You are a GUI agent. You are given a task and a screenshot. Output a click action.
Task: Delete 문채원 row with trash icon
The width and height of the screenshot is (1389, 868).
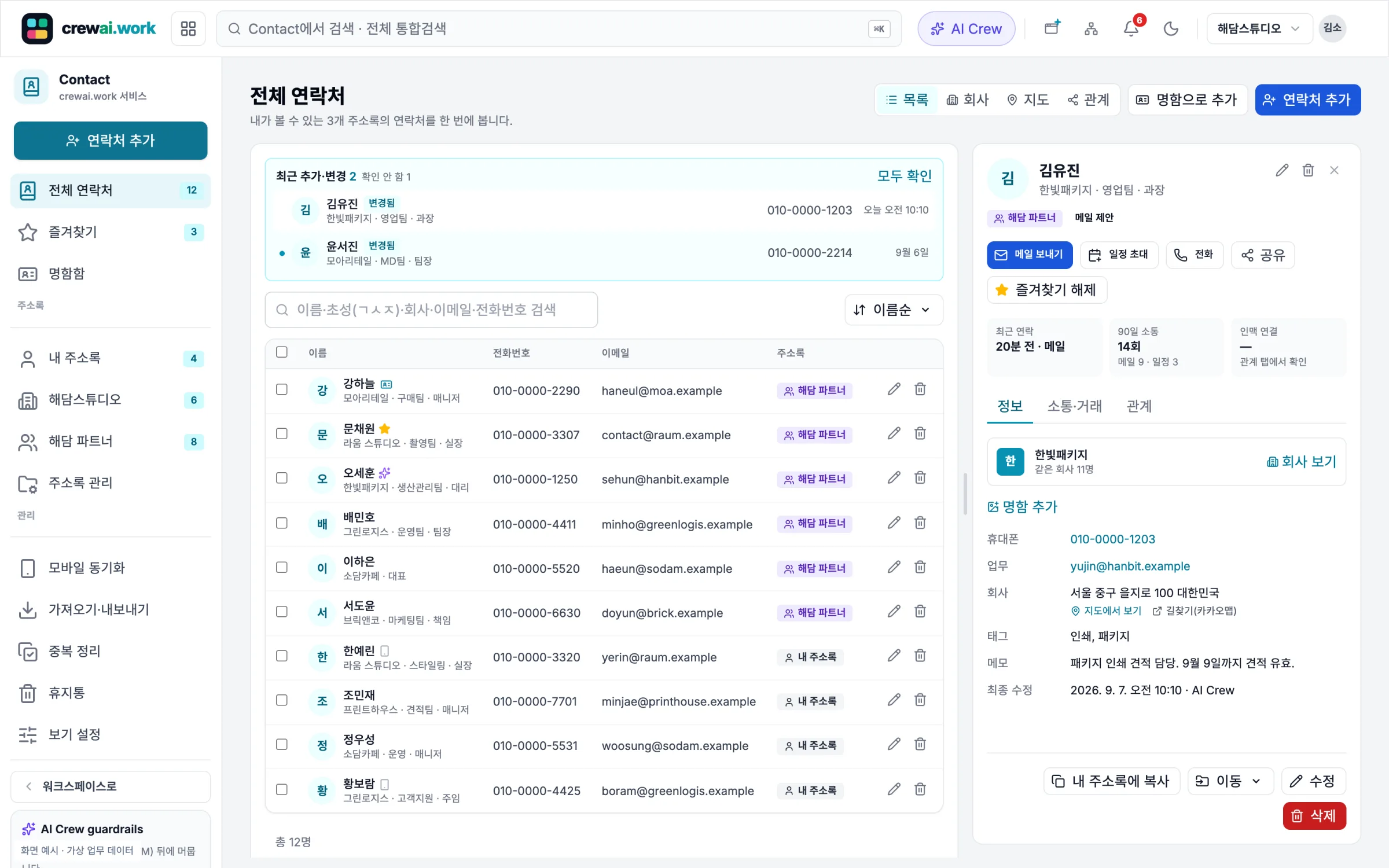click(x=920, y=433)
